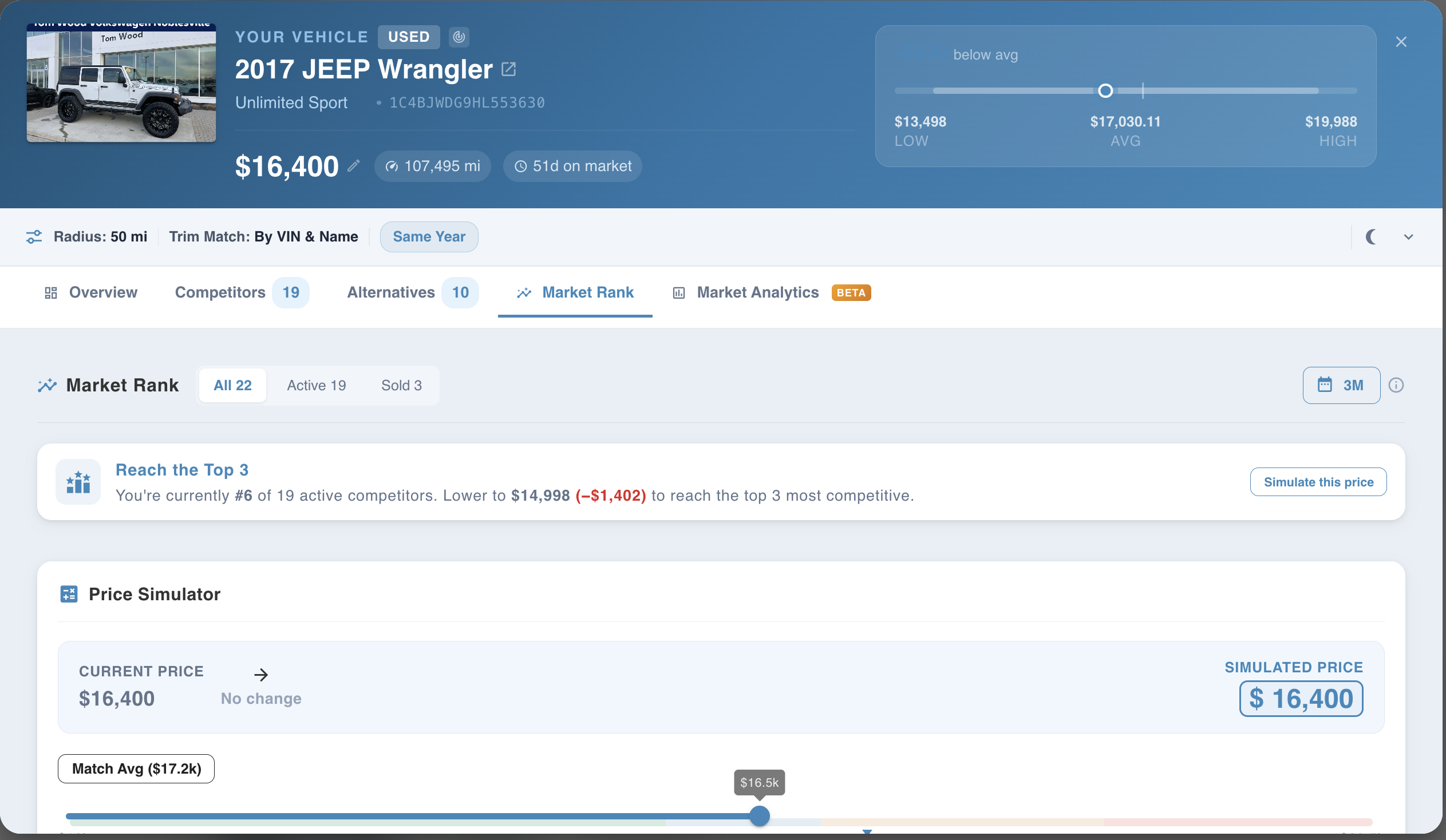
Task: Click the circular badge icon next to USED
Action: (459, 37)
